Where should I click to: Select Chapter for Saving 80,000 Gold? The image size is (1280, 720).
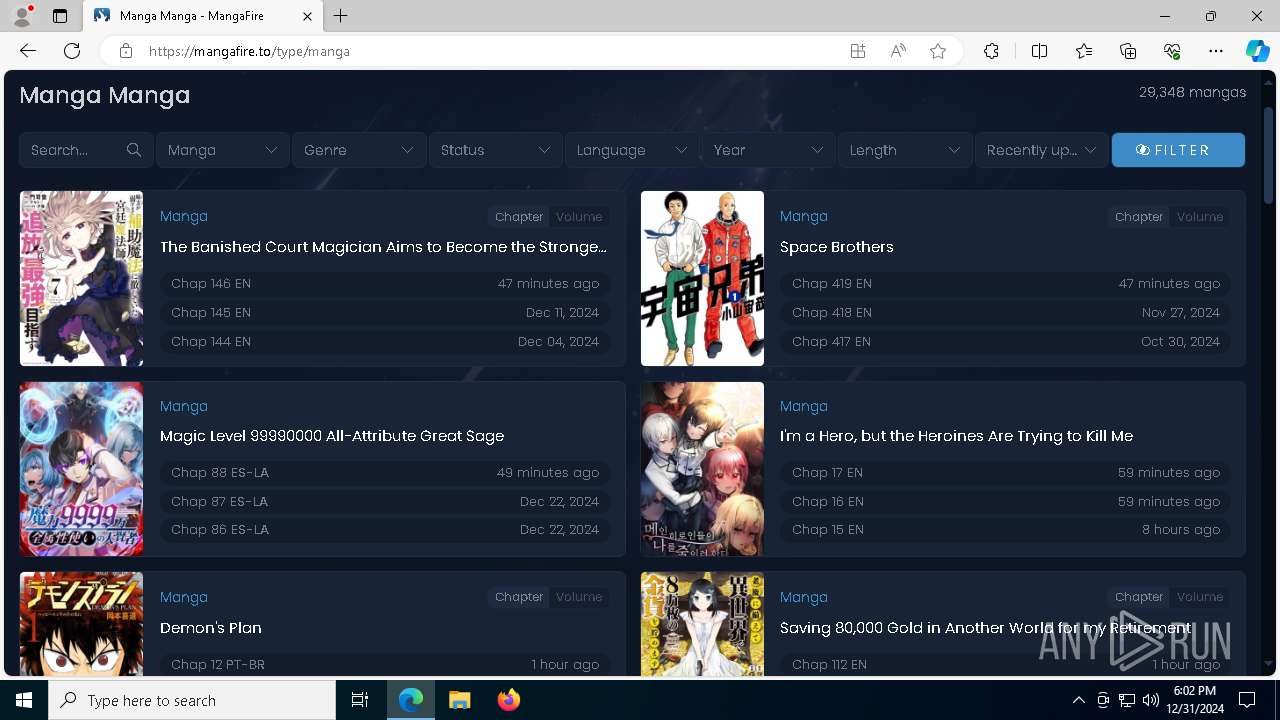[x=1139, y=597]
